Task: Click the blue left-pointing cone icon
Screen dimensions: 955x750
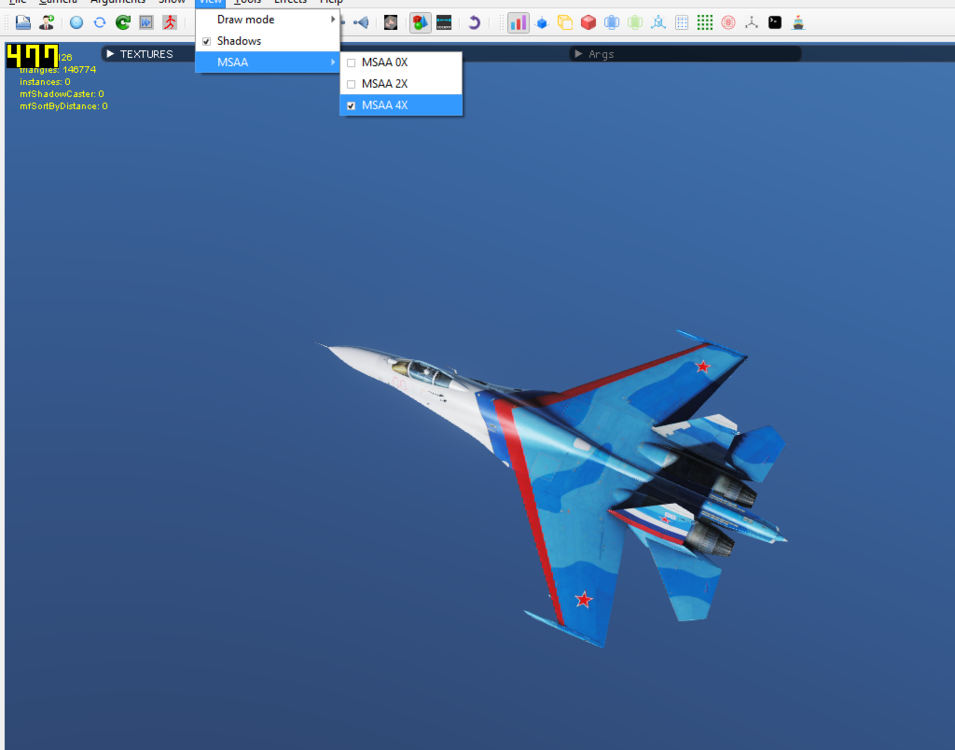Action: 361,23
